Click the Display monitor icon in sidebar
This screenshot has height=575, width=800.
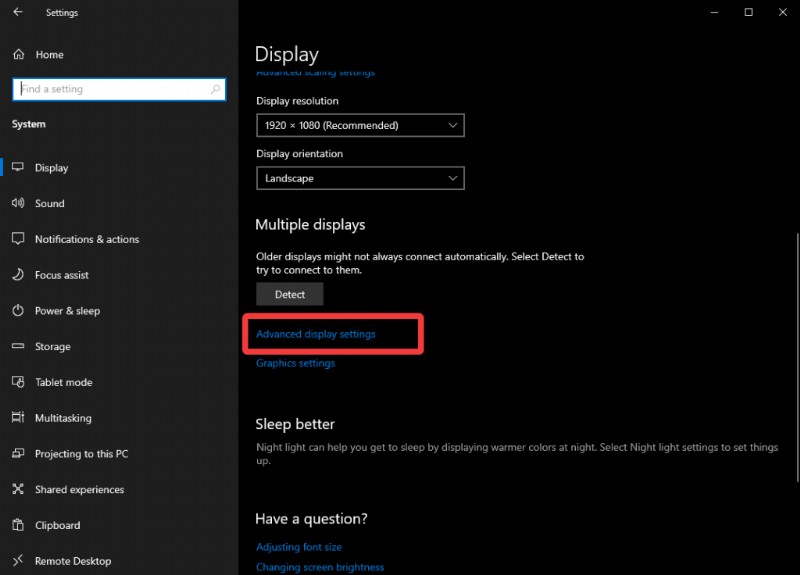pyautogui.click(x=18, y=167)
